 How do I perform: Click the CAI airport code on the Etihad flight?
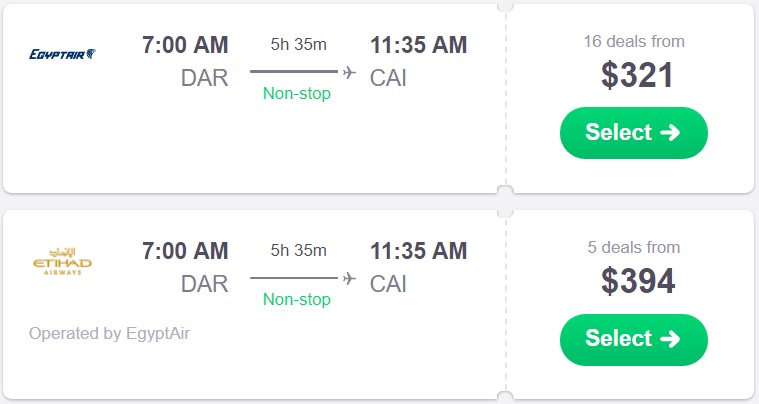click(x=388, y=284)
